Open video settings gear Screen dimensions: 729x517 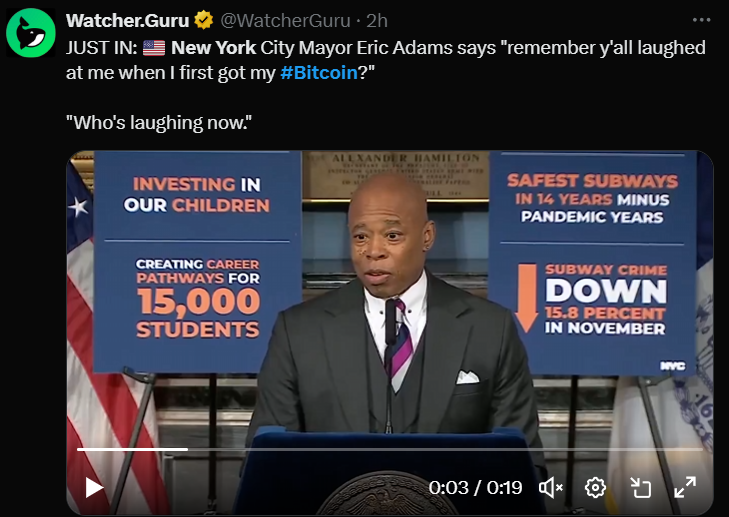[x=595, y=488]
